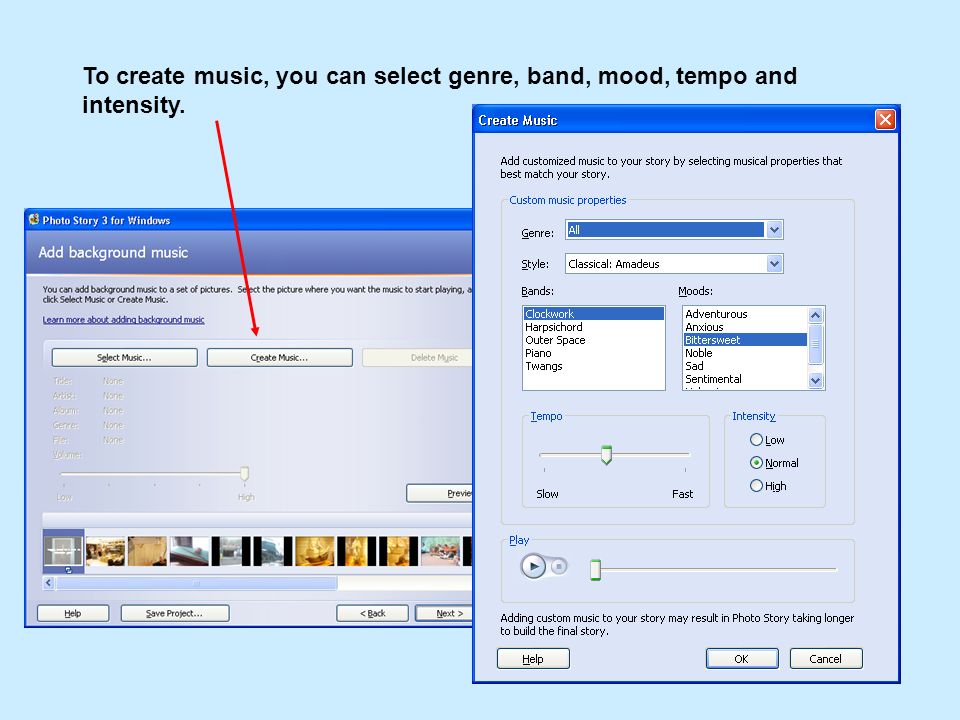Click the filmstrip scroll left arrow
The height and width of the screenshot is (720, 960).
click(x=48, y=583)
